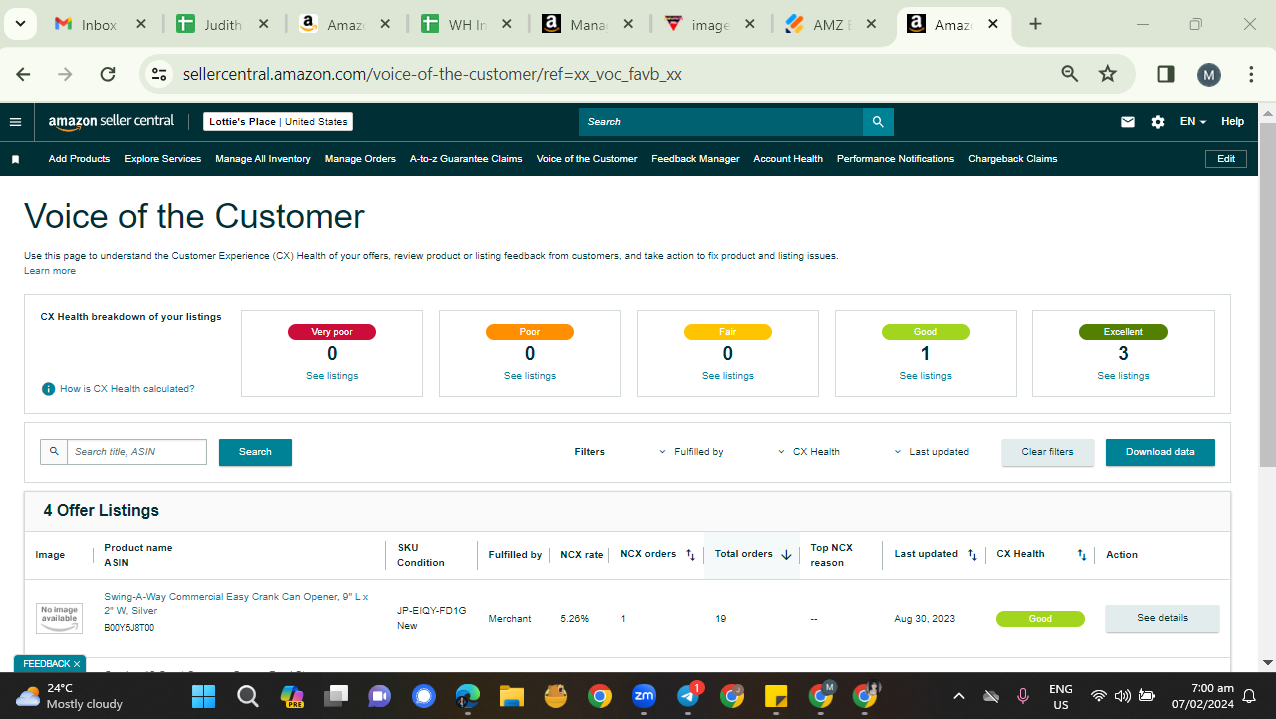
Task: Toggle the Chrome side panel icon
Action: pos(1165,74)
